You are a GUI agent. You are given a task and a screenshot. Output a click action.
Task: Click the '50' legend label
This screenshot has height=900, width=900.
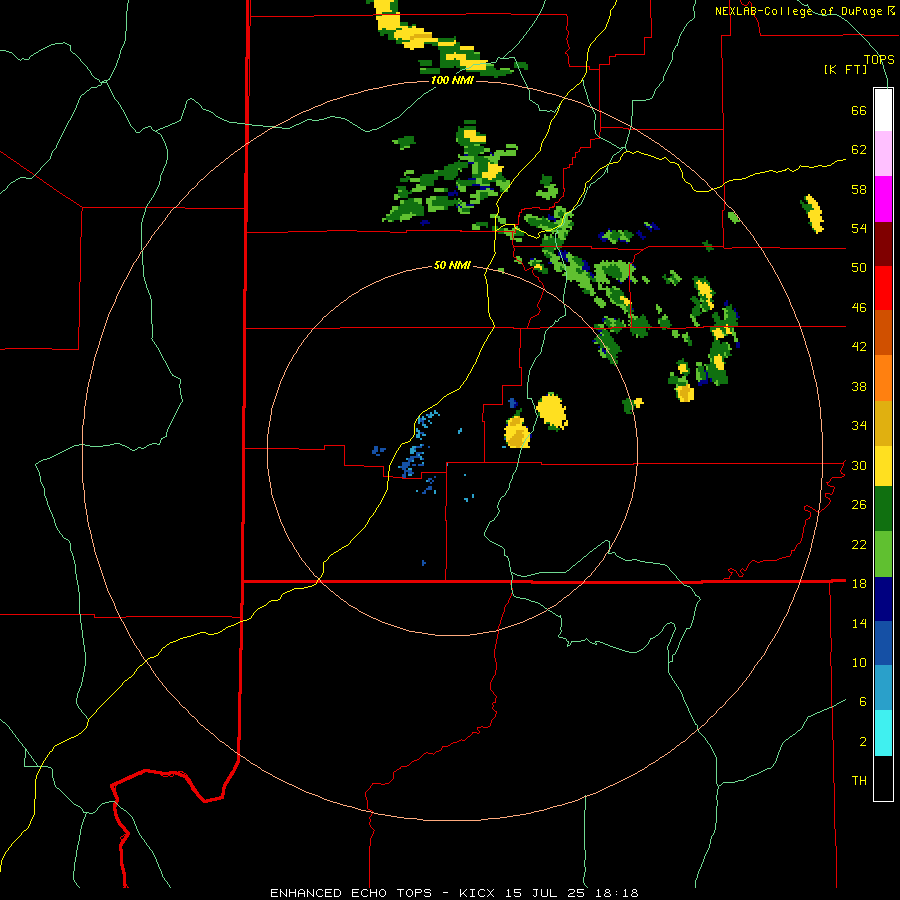click(859, 268)
